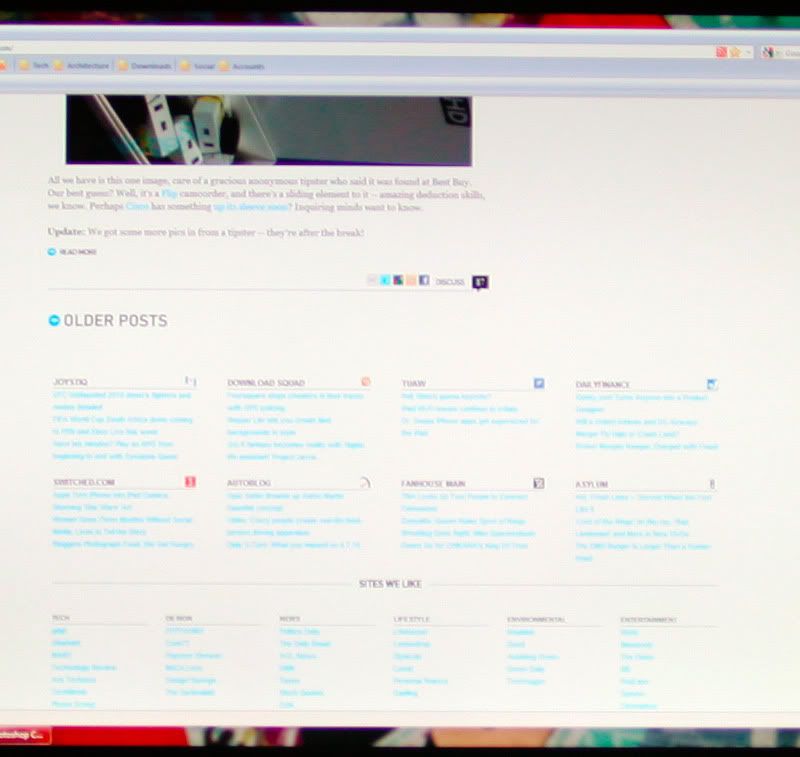Click the Joystiq logo icon
Image resolution: width=800 pixels, height=757 pixels.
pos(190,381)
